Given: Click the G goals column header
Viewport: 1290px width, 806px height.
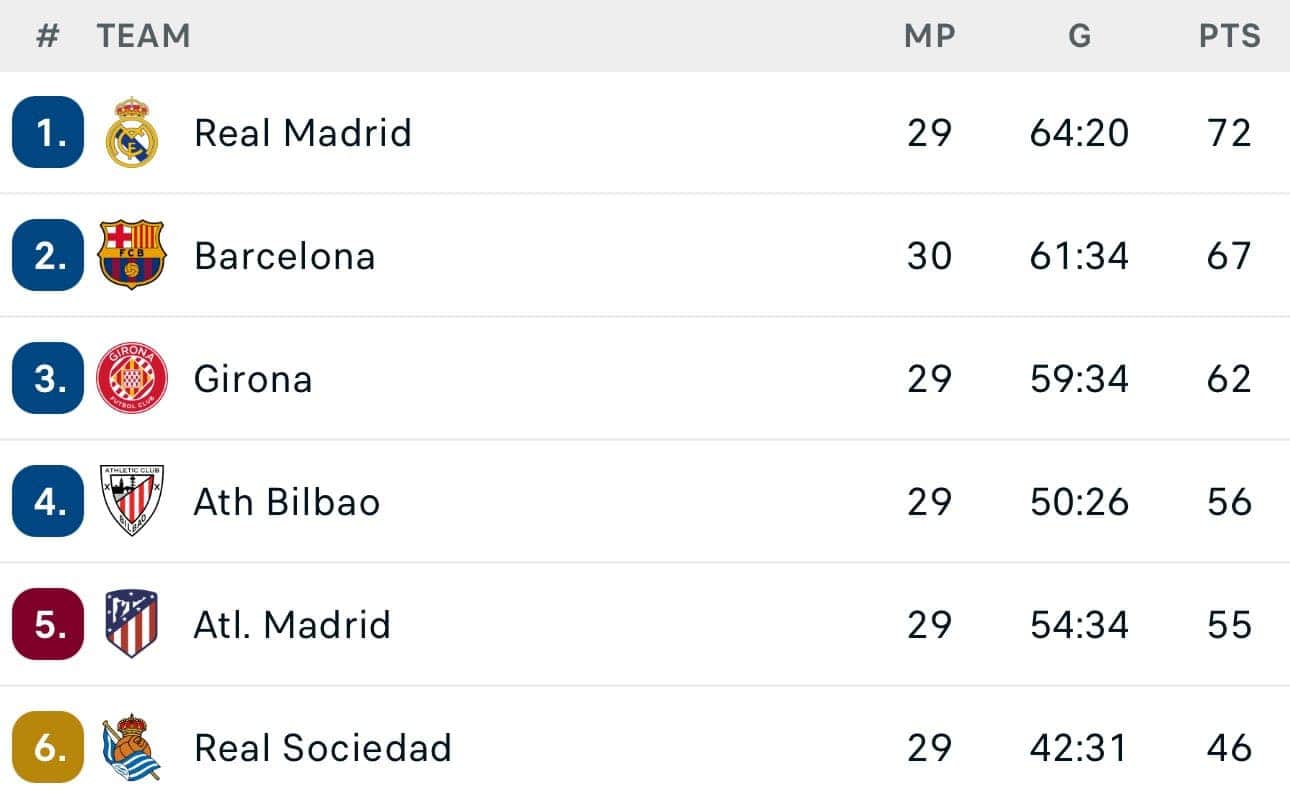Looking at the screenshot, I should [x=1079, y=37].
